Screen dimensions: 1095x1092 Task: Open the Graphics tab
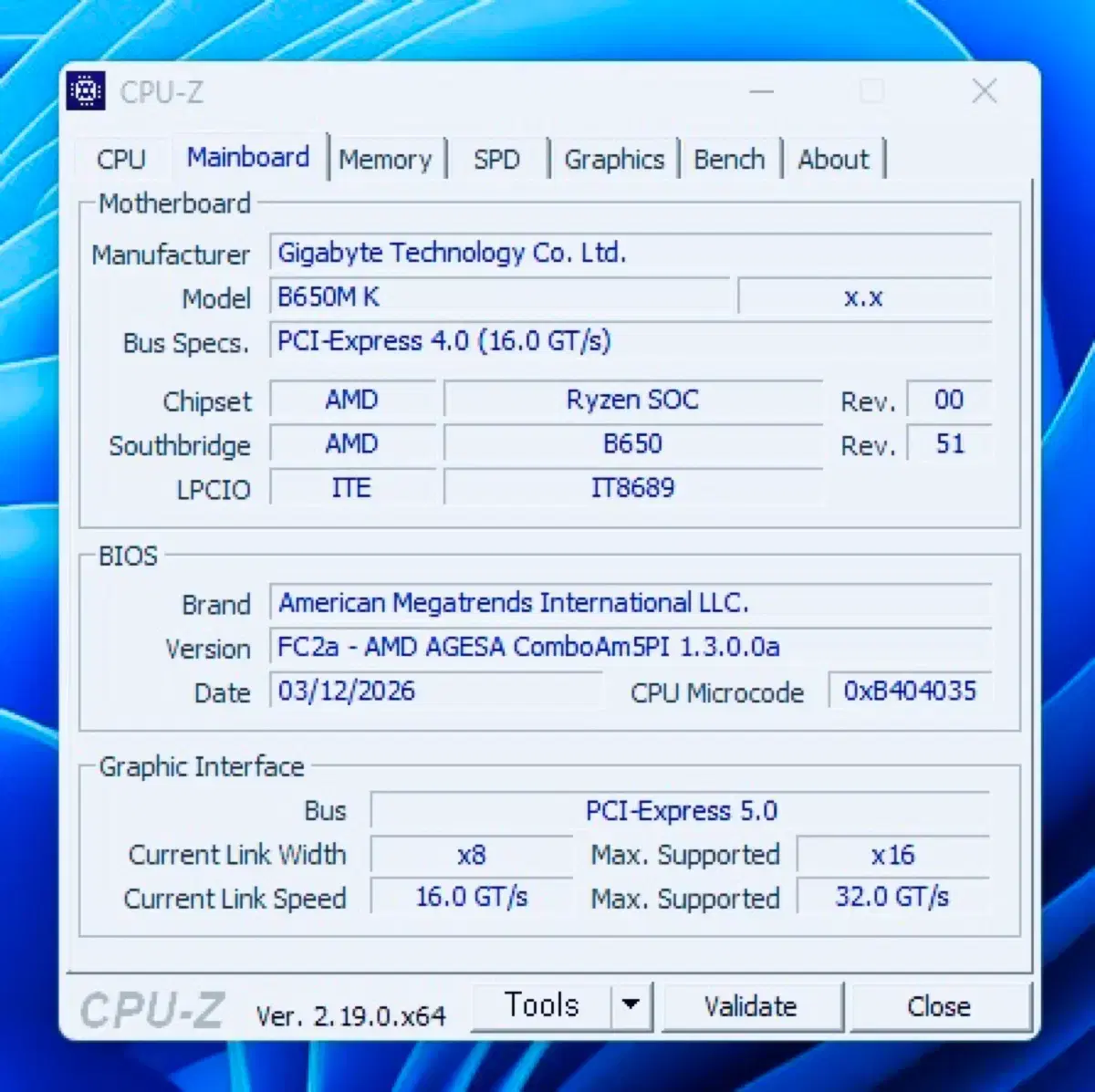614,160
